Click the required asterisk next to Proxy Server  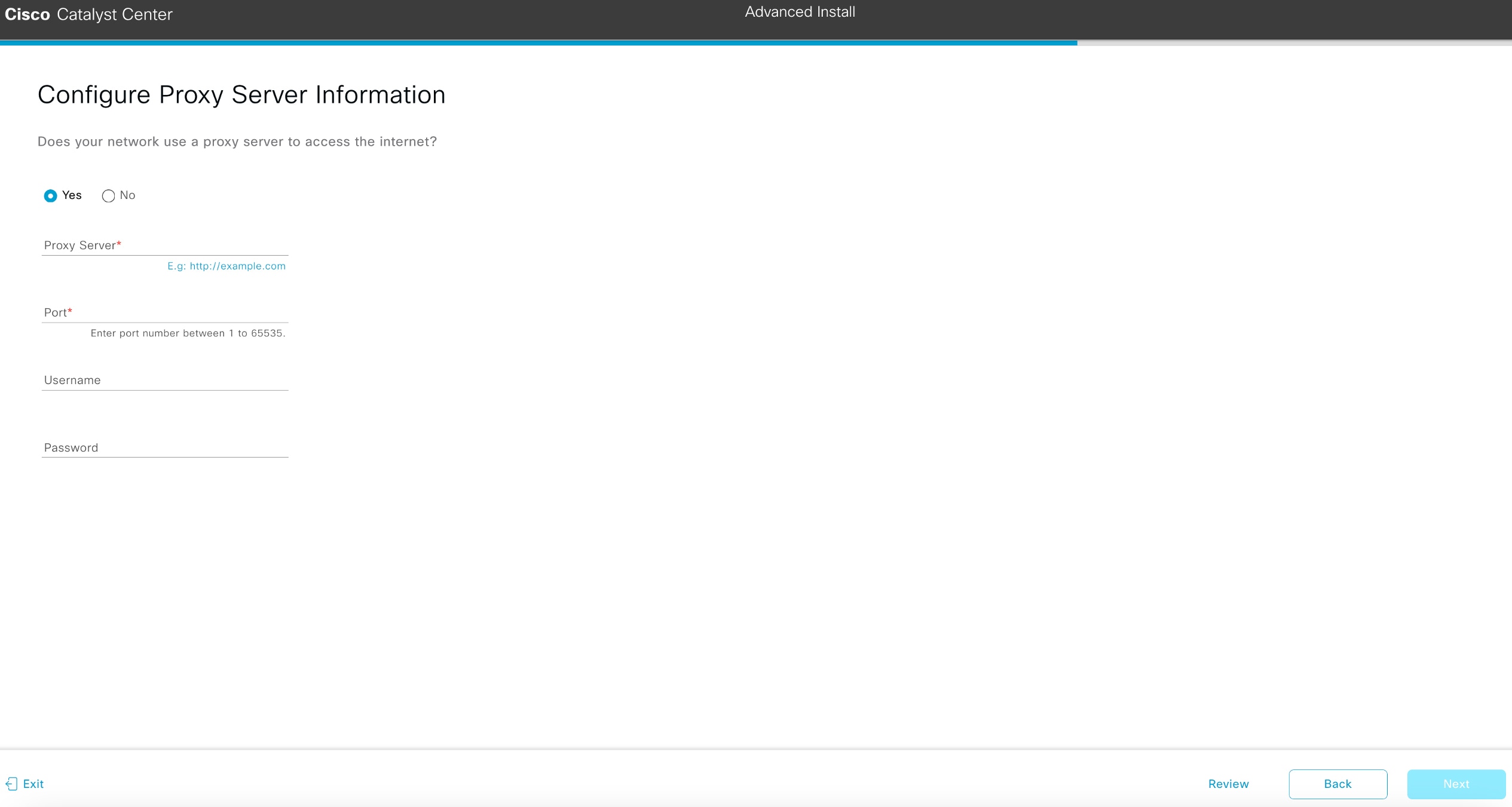tap(119, 241)
